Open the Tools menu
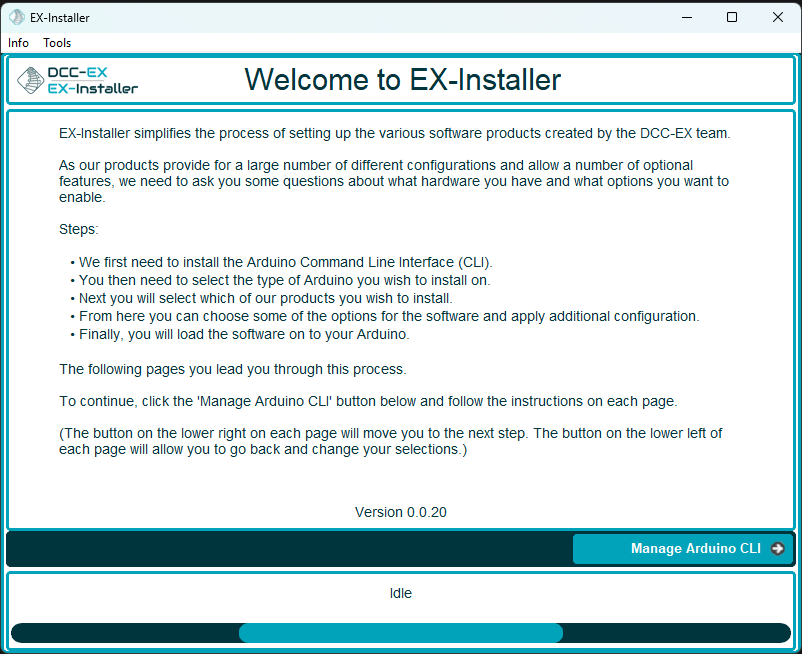 tap(57, 43)
